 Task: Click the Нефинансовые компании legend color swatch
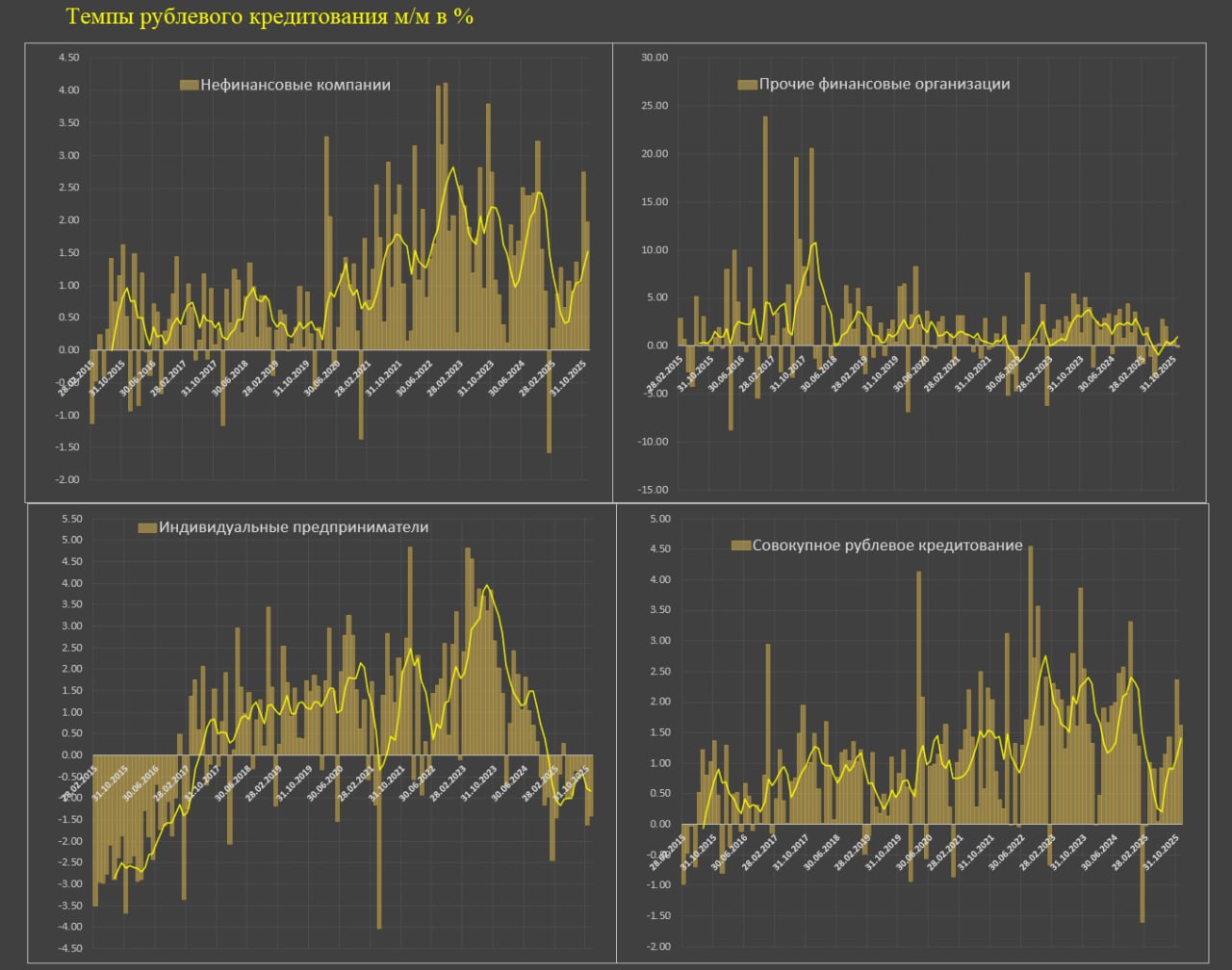(x=189, y=85)
